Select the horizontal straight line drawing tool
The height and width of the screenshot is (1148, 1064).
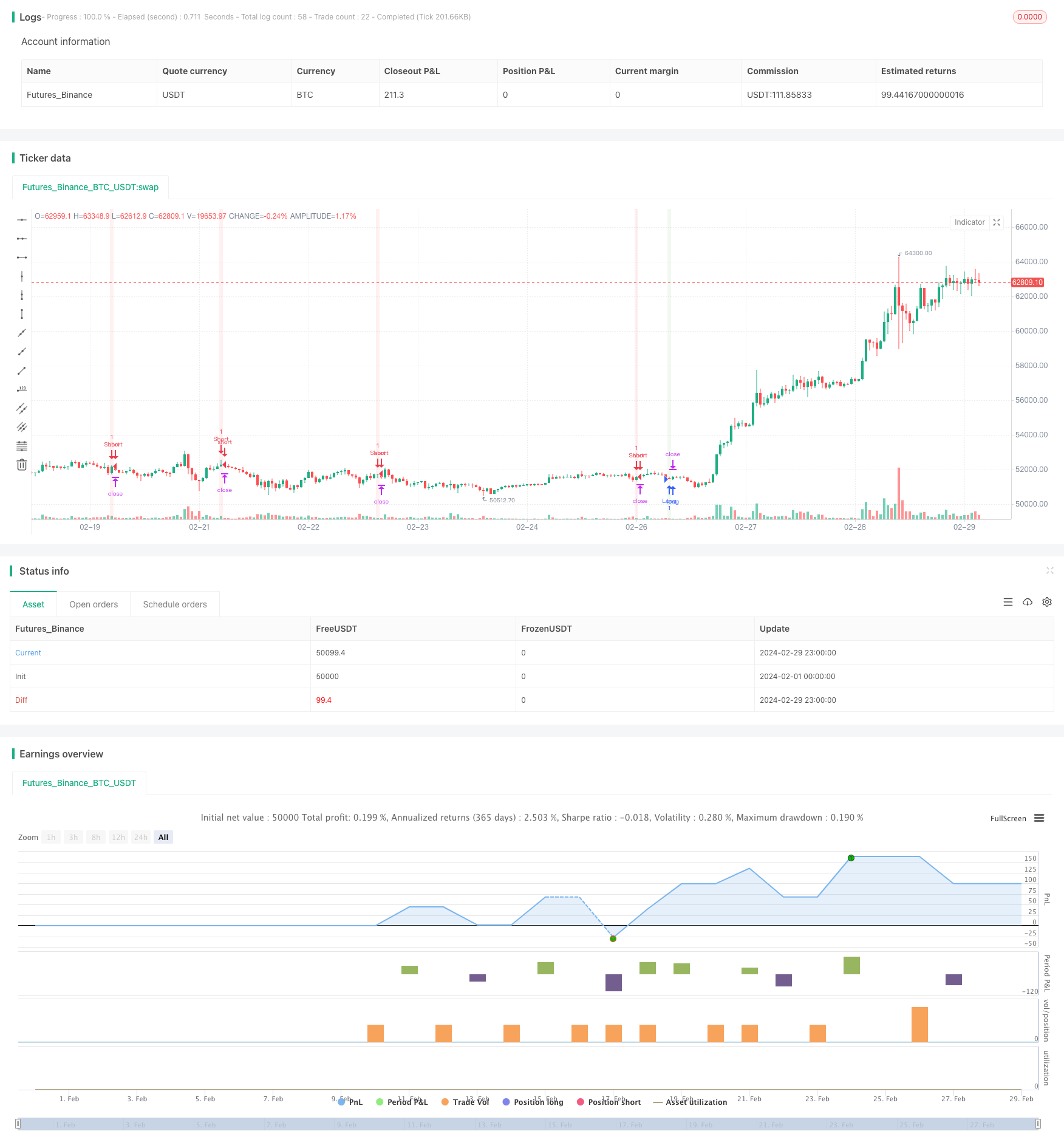click(x=22, y=220)
